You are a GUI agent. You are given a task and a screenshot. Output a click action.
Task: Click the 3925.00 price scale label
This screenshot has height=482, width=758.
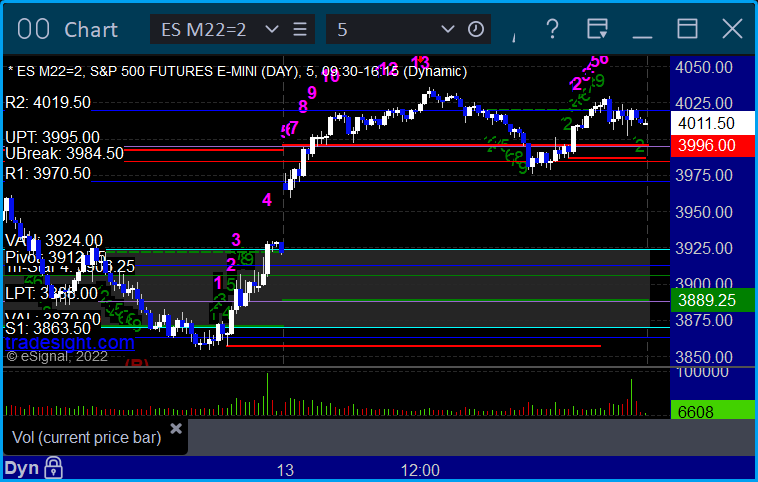click(704, 248)
